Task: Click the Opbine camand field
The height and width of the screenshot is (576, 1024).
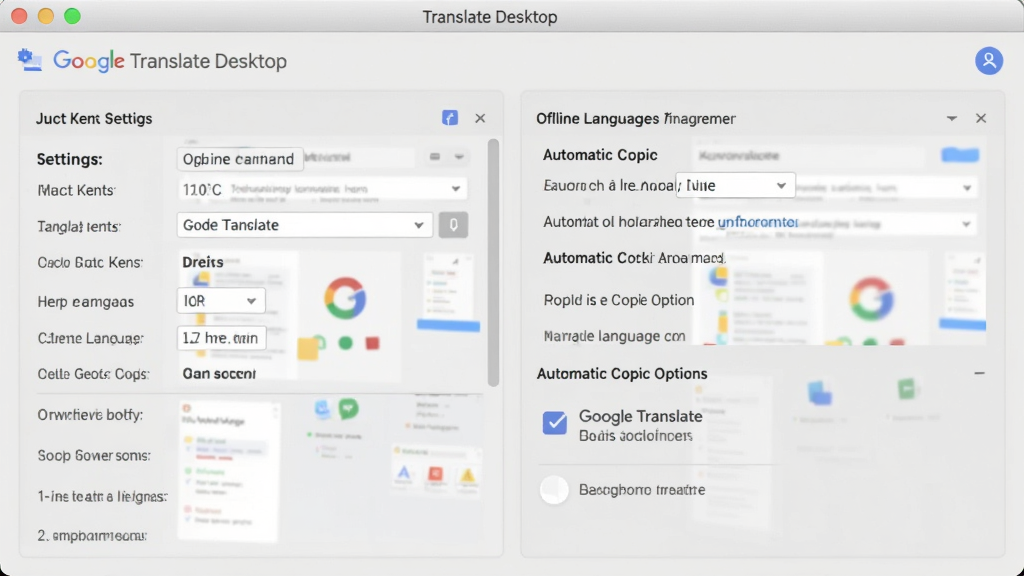Action: [239, 159]
